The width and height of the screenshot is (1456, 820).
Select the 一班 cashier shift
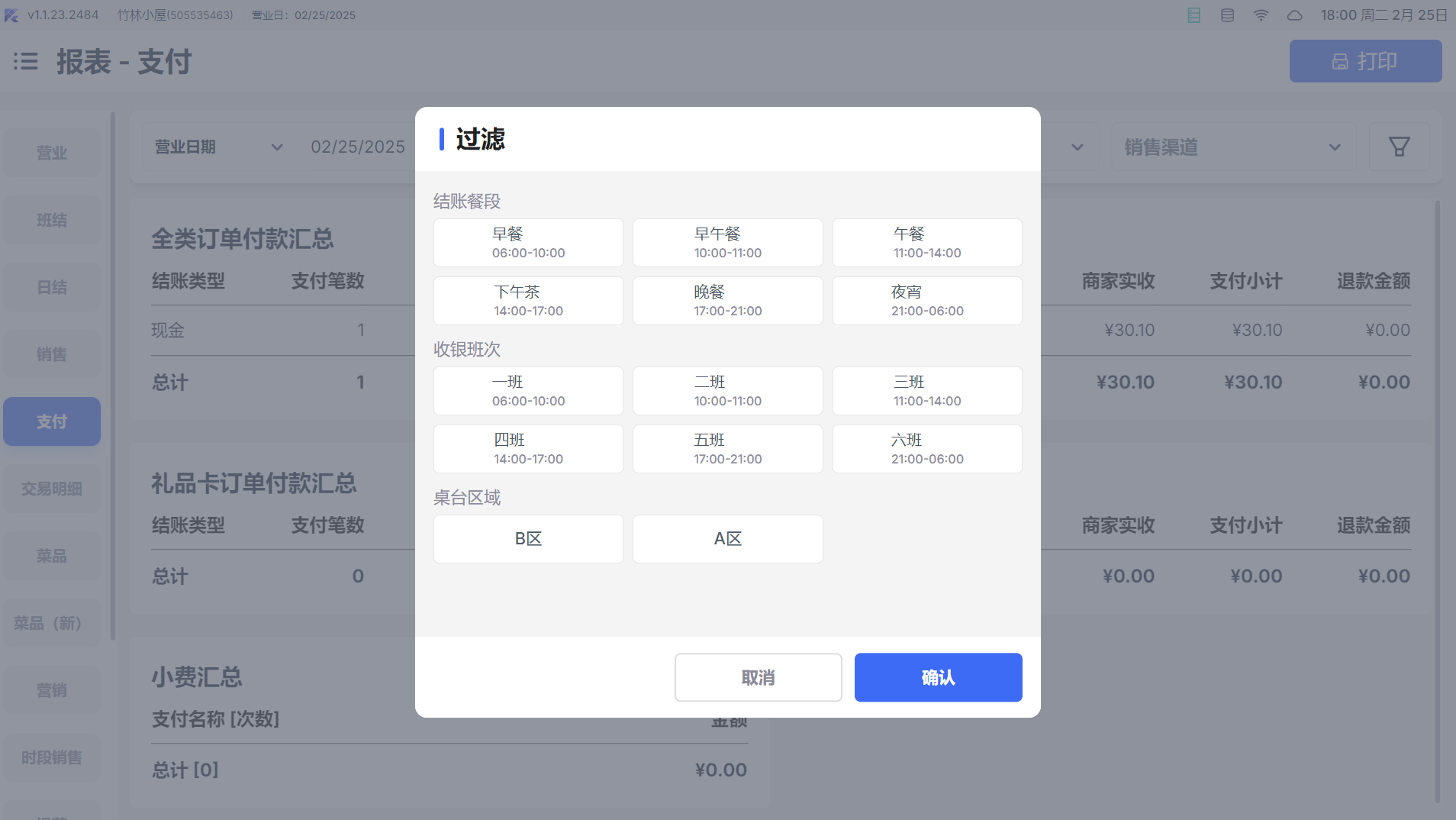[528, 391]
